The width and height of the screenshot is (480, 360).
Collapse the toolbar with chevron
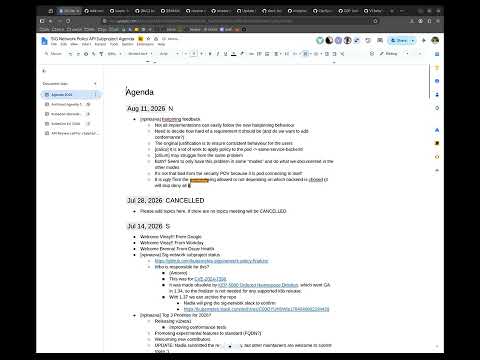[x=420, y=54]
